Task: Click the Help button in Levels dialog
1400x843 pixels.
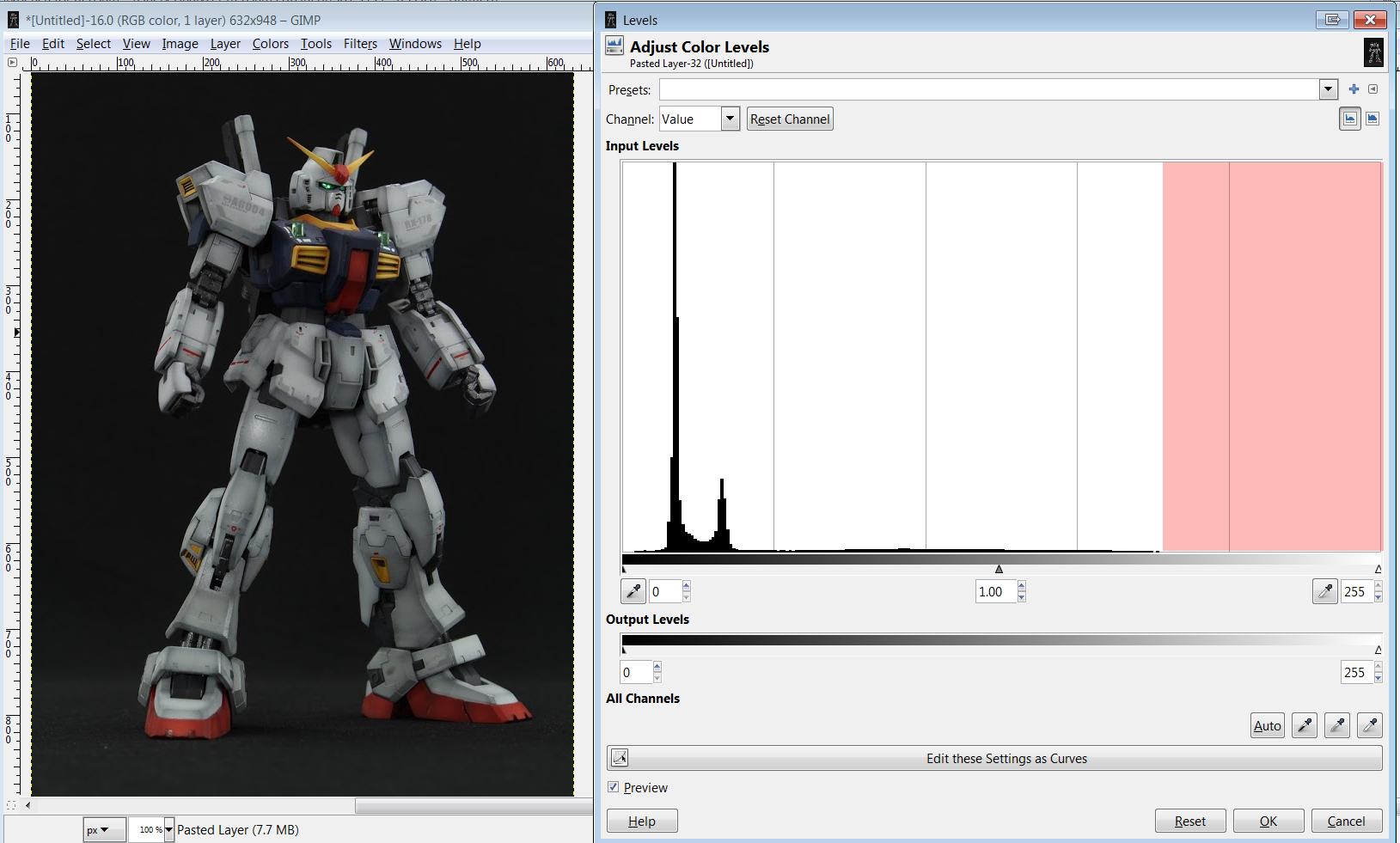Action: [x=642, y=822]
